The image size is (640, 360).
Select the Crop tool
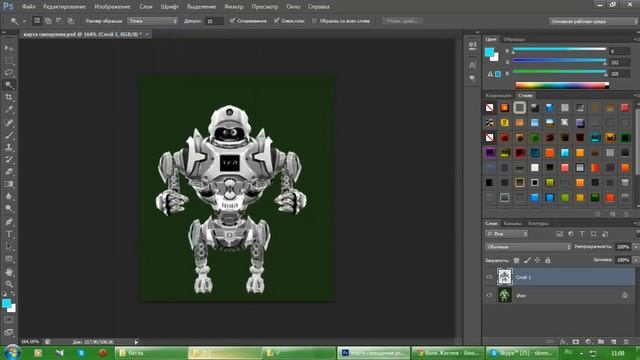(9, 97)
